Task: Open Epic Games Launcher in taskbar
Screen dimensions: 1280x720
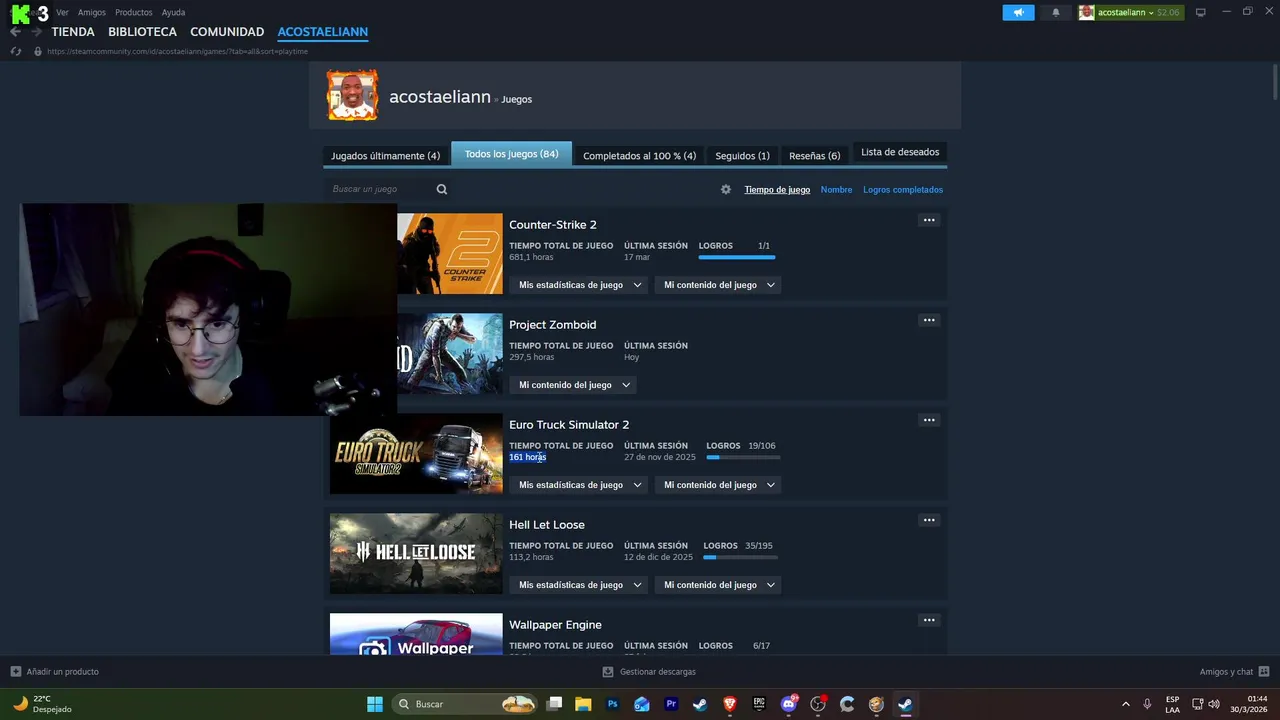Action: pos(759,704)
